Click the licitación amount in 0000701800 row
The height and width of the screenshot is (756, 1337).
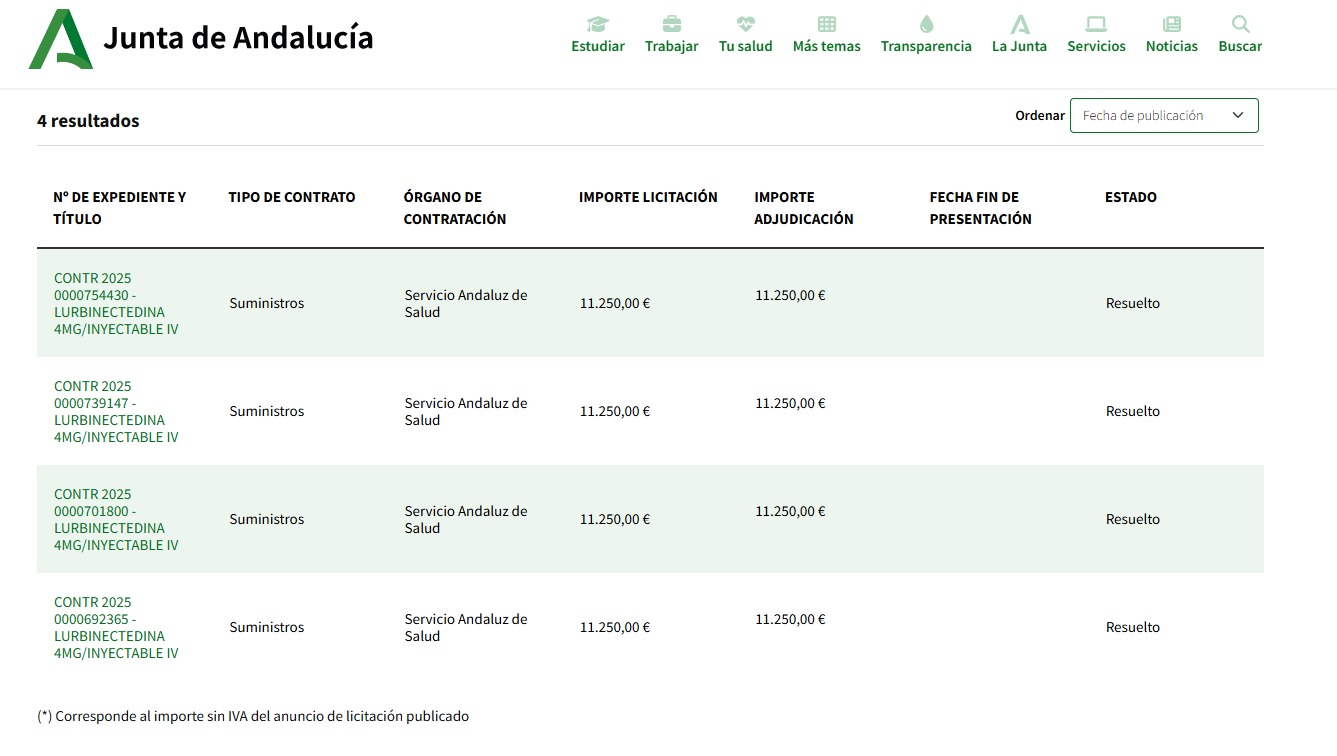(615, 519)
